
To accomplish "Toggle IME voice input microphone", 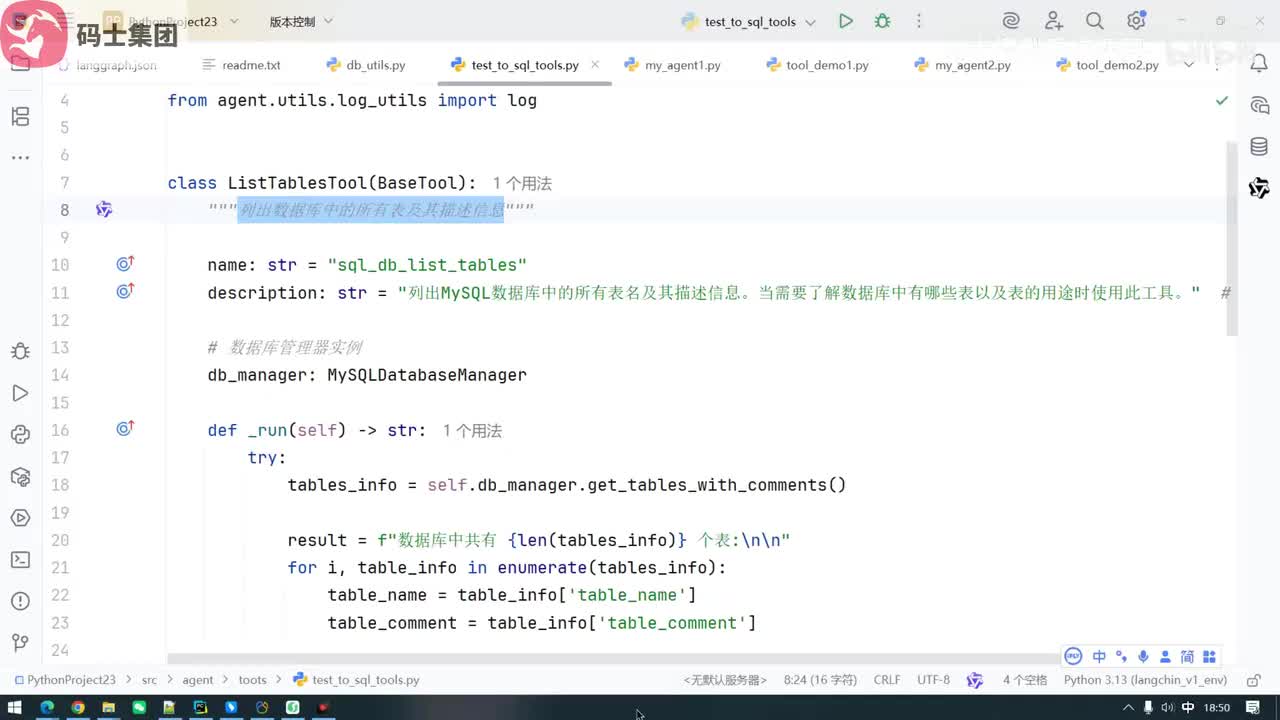I will (1143, 657).
